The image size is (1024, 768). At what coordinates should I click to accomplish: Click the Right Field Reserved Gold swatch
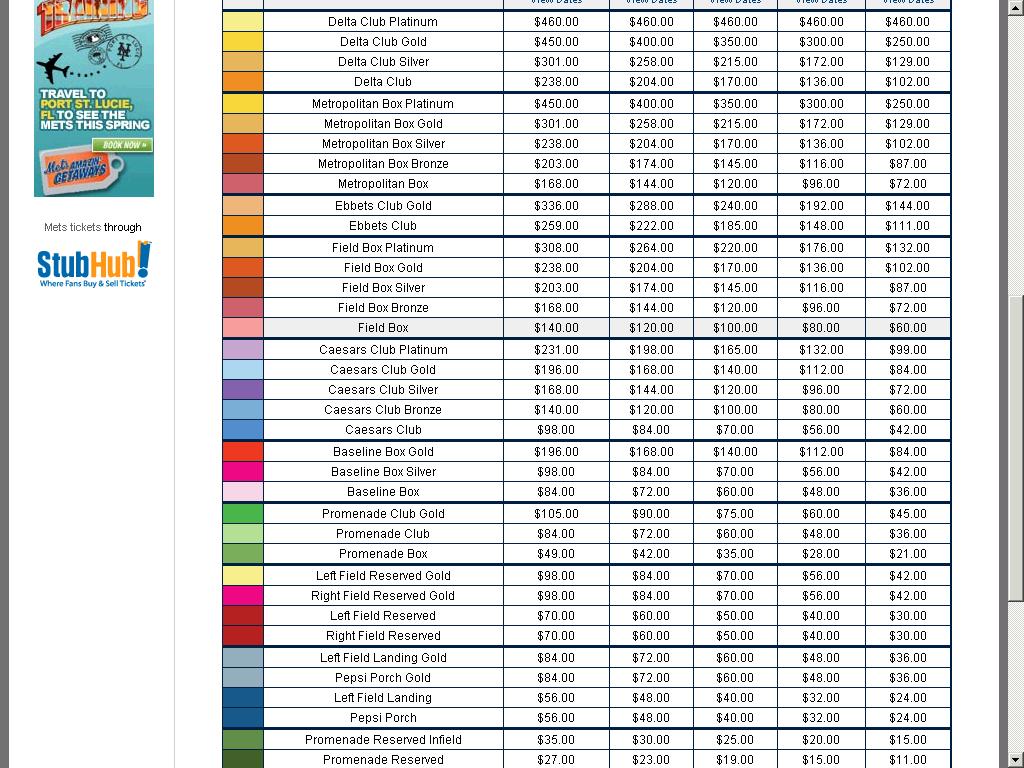(x=243, y=596)
